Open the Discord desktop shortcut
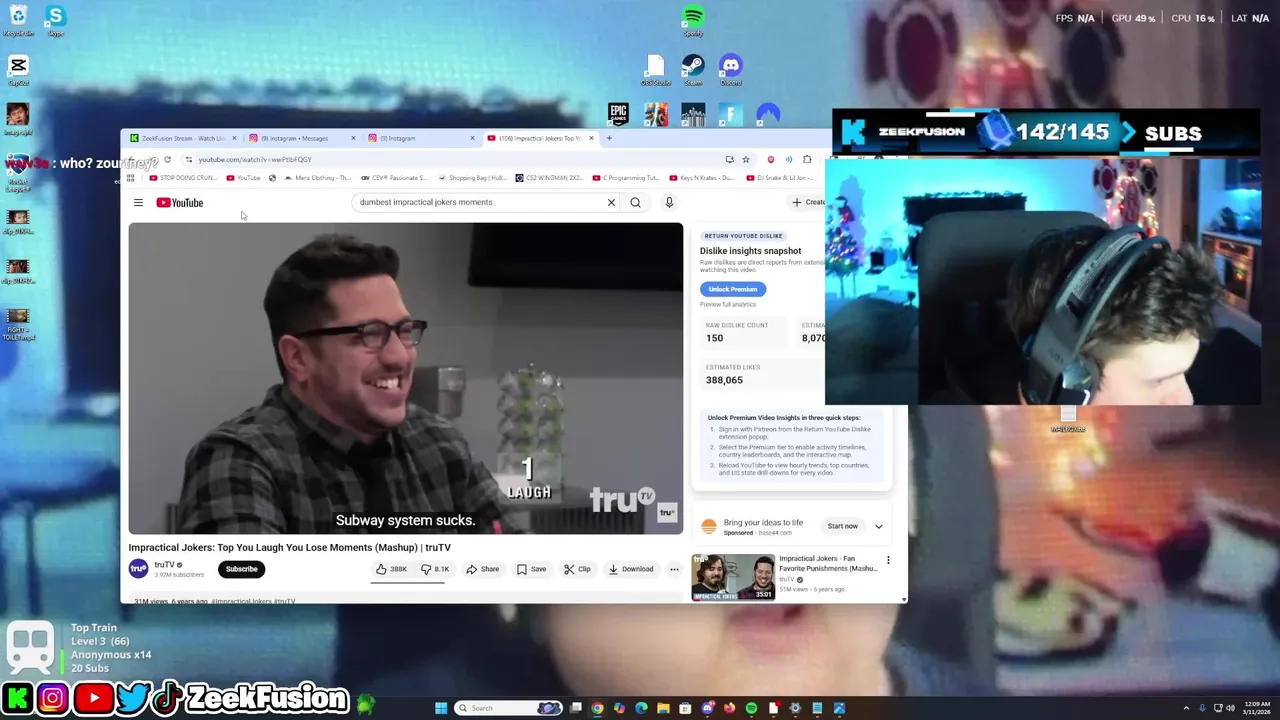This screenshot has height=720, width=1280. pos(731,69)
